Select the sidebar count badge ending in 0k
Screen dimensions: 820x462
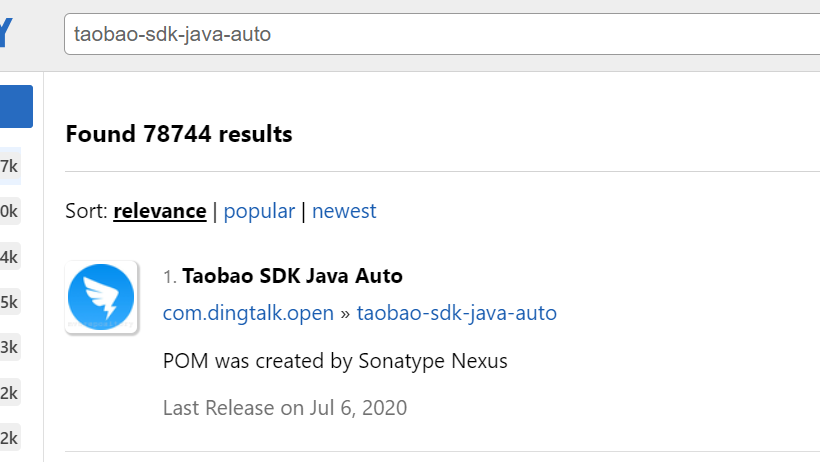9,211
